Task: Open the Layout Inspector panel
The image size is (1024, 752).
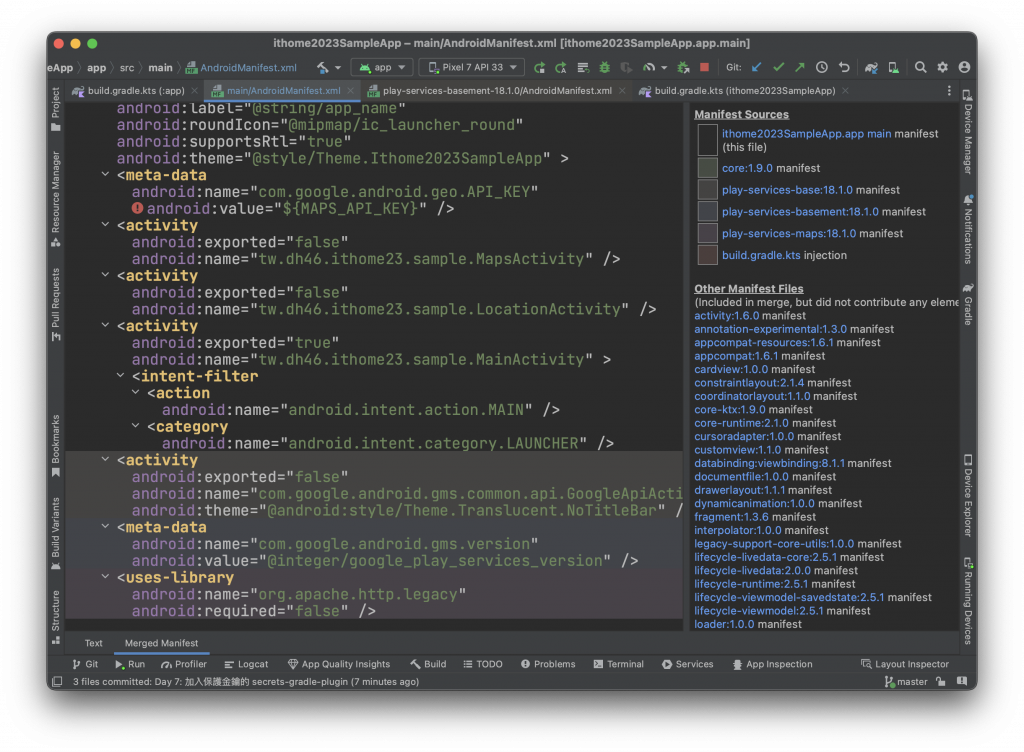Action: tap(904, 664)
